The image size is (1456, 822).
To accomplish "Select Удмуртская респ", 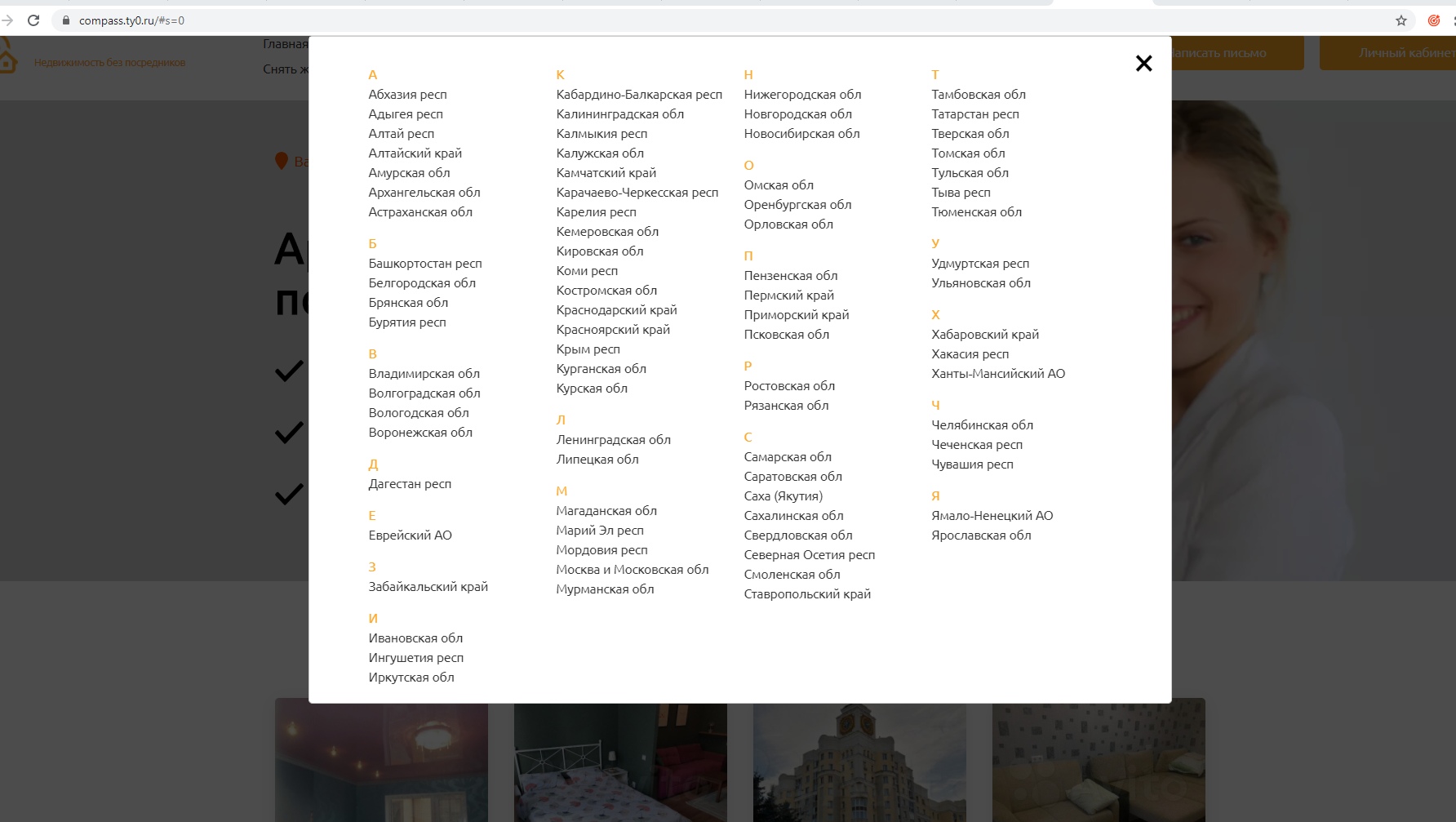I will 980,264.
